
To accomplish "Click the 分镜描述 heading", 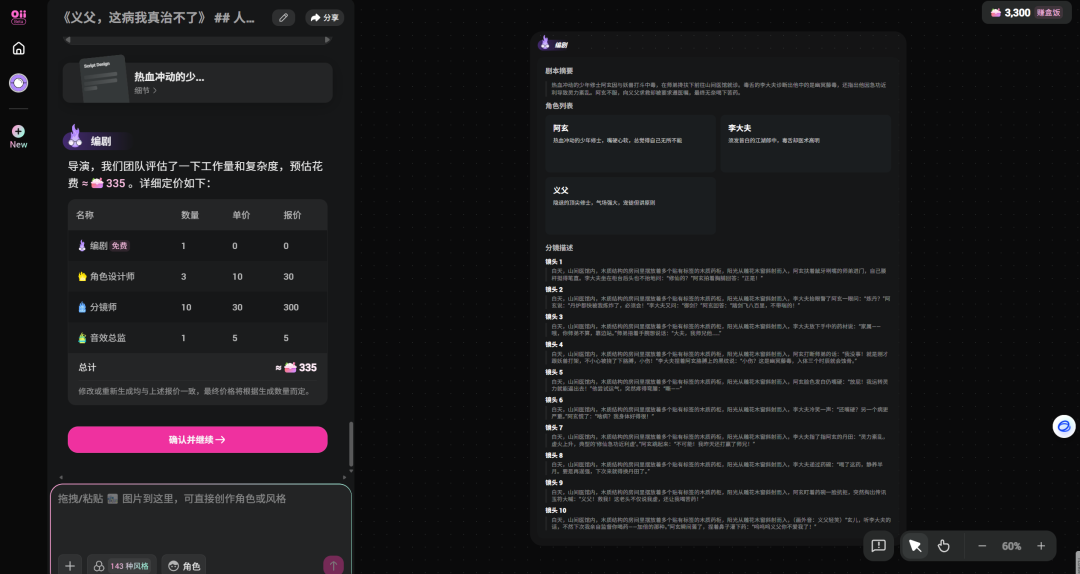I will pos(559,247).
